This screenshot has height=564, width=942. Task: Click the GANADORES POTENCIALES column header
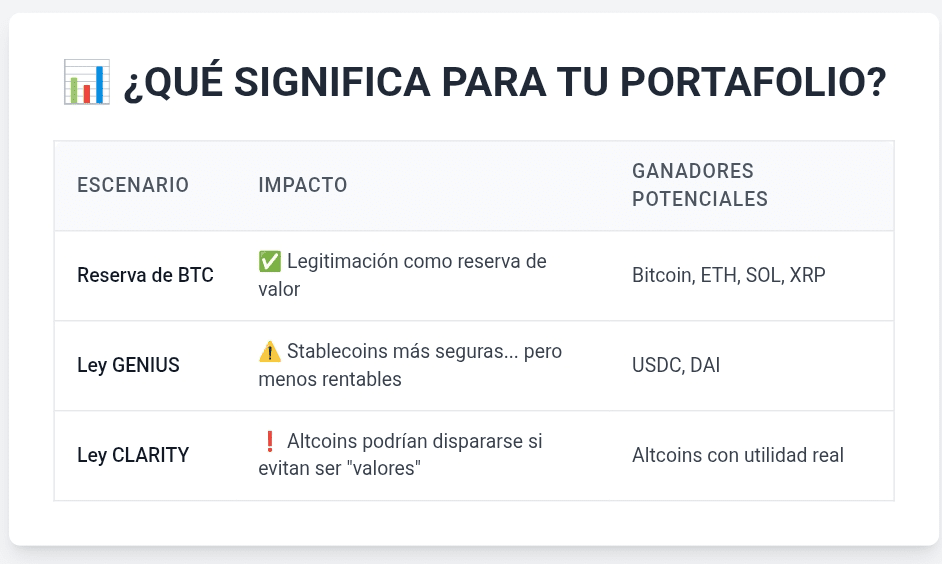click(700, 185)
